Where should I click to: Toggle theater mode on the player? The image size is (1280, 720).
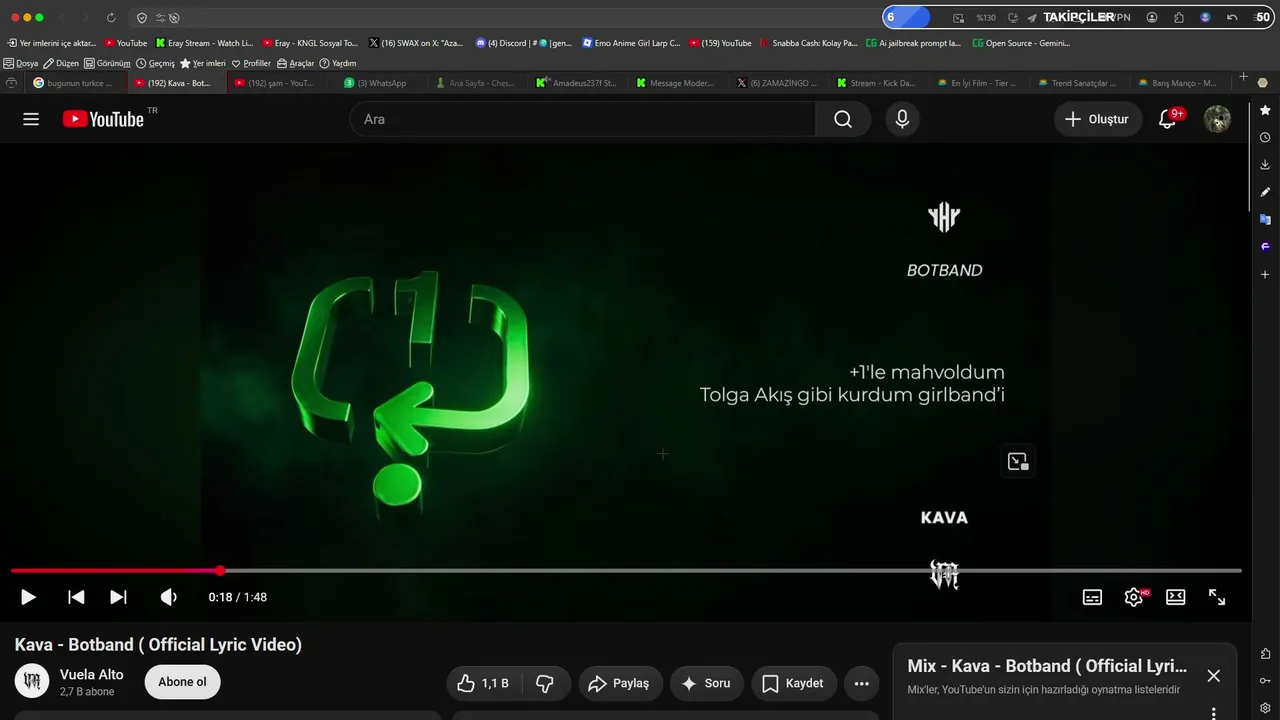[x=1176, y=597]
